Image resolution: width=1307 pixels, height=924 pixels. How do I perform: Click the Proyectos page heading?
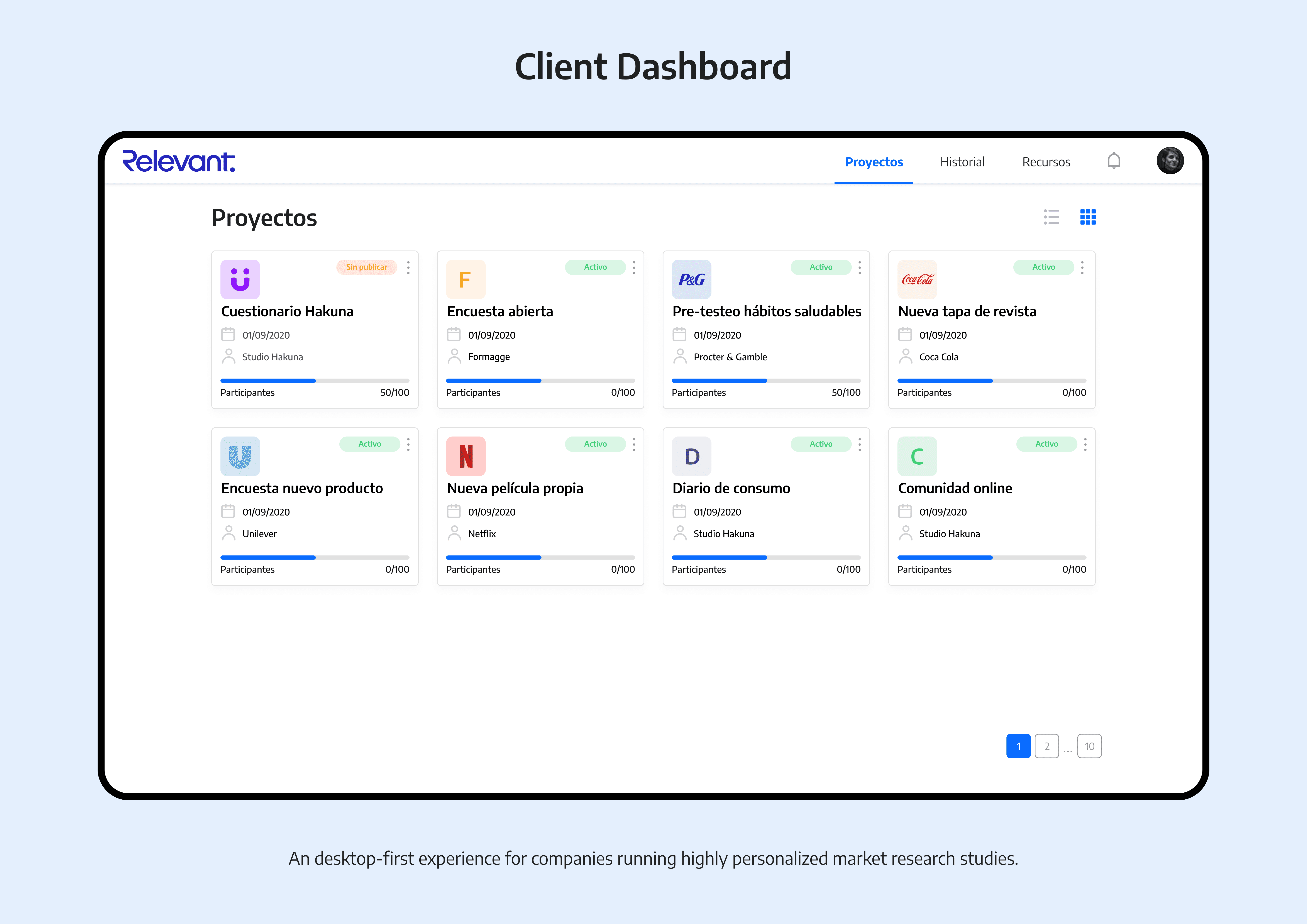point(264,218)
